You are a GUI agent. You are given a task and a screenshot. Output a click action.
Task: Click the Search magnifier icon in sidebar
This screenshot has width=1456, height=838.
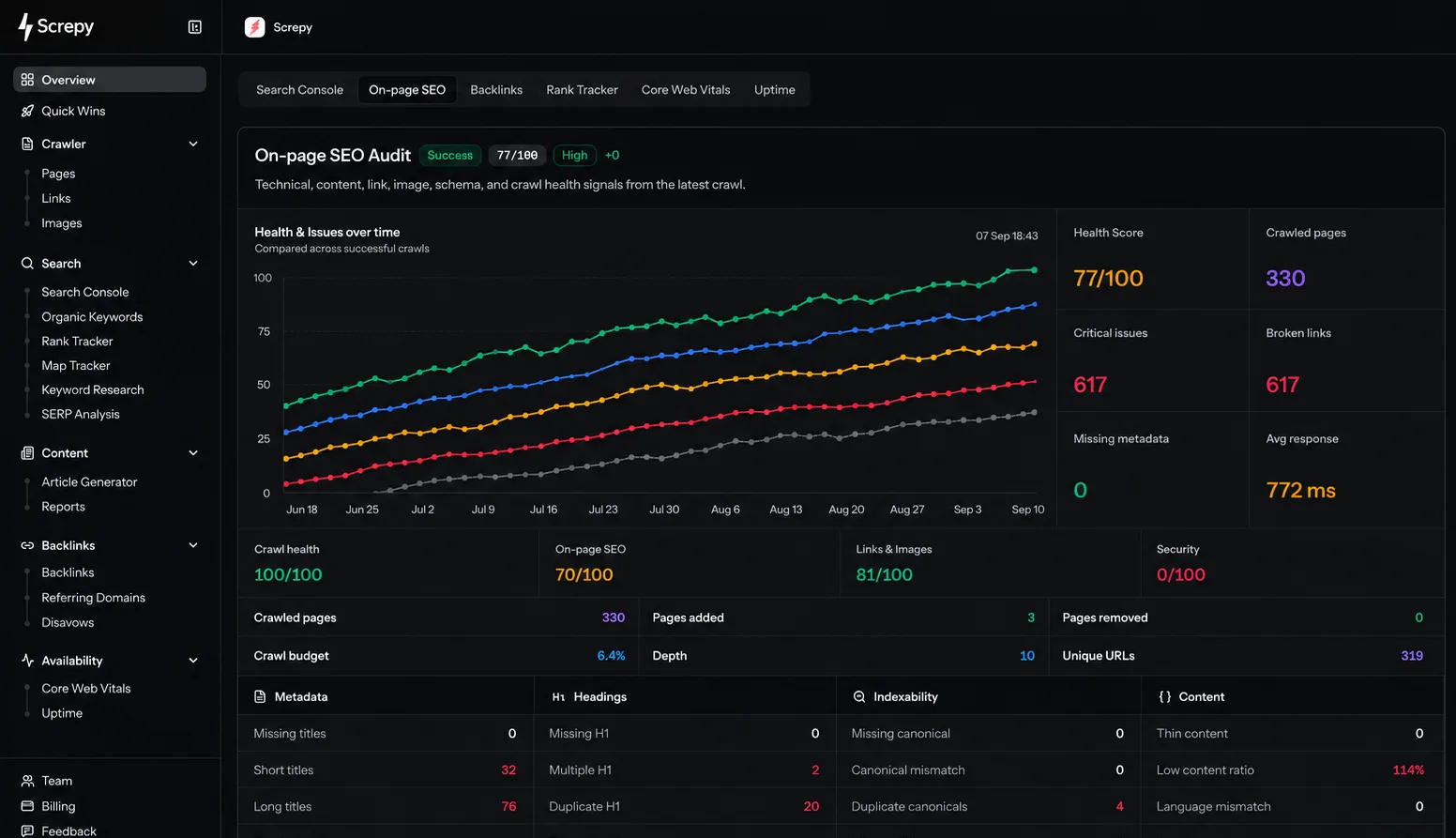27,264
